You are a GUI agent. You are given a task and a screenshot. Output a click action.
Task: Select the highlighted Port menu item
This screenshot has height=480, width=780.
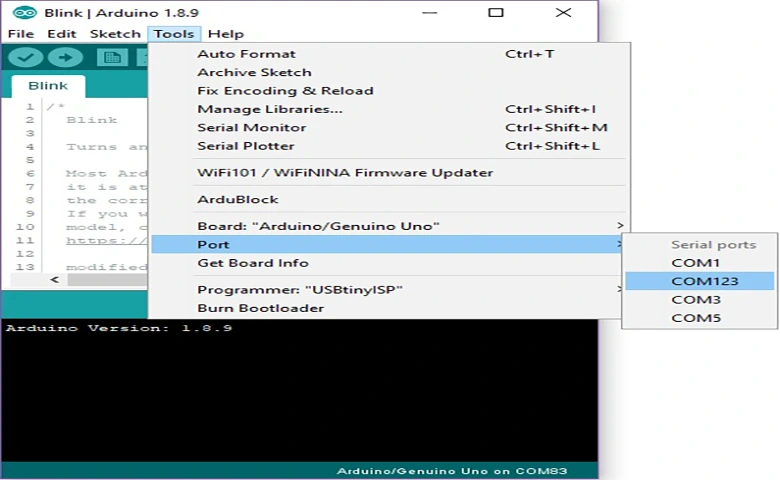point(387,245)
